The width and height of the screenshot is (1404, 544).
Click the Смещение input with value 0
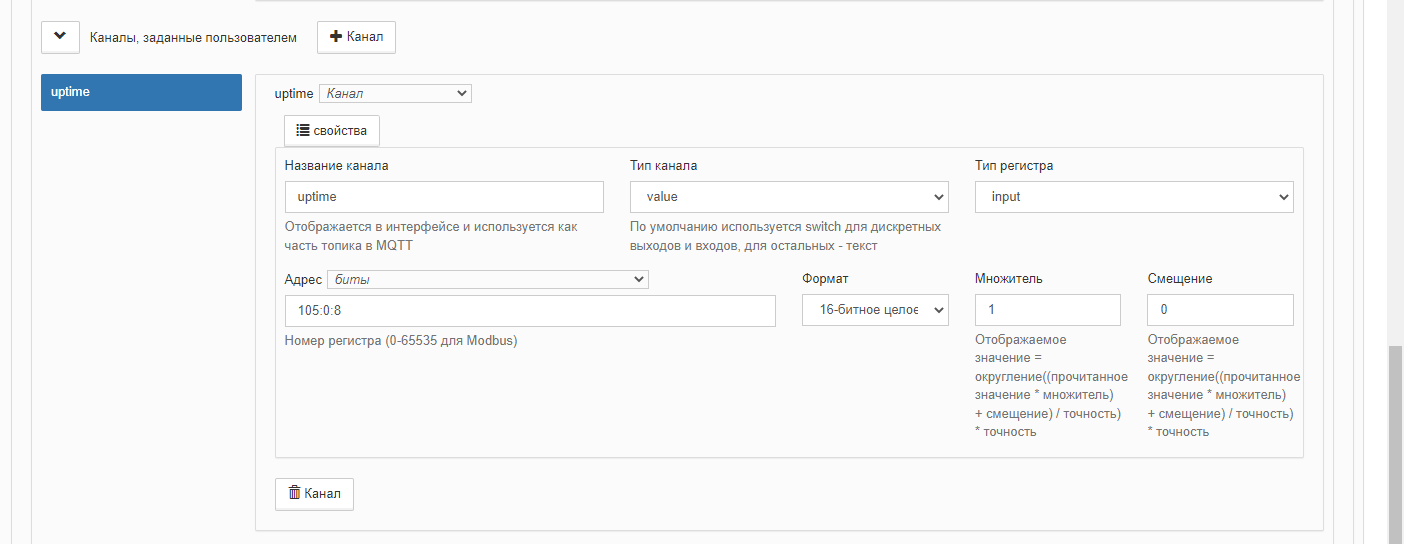(x=1220, y=310)
